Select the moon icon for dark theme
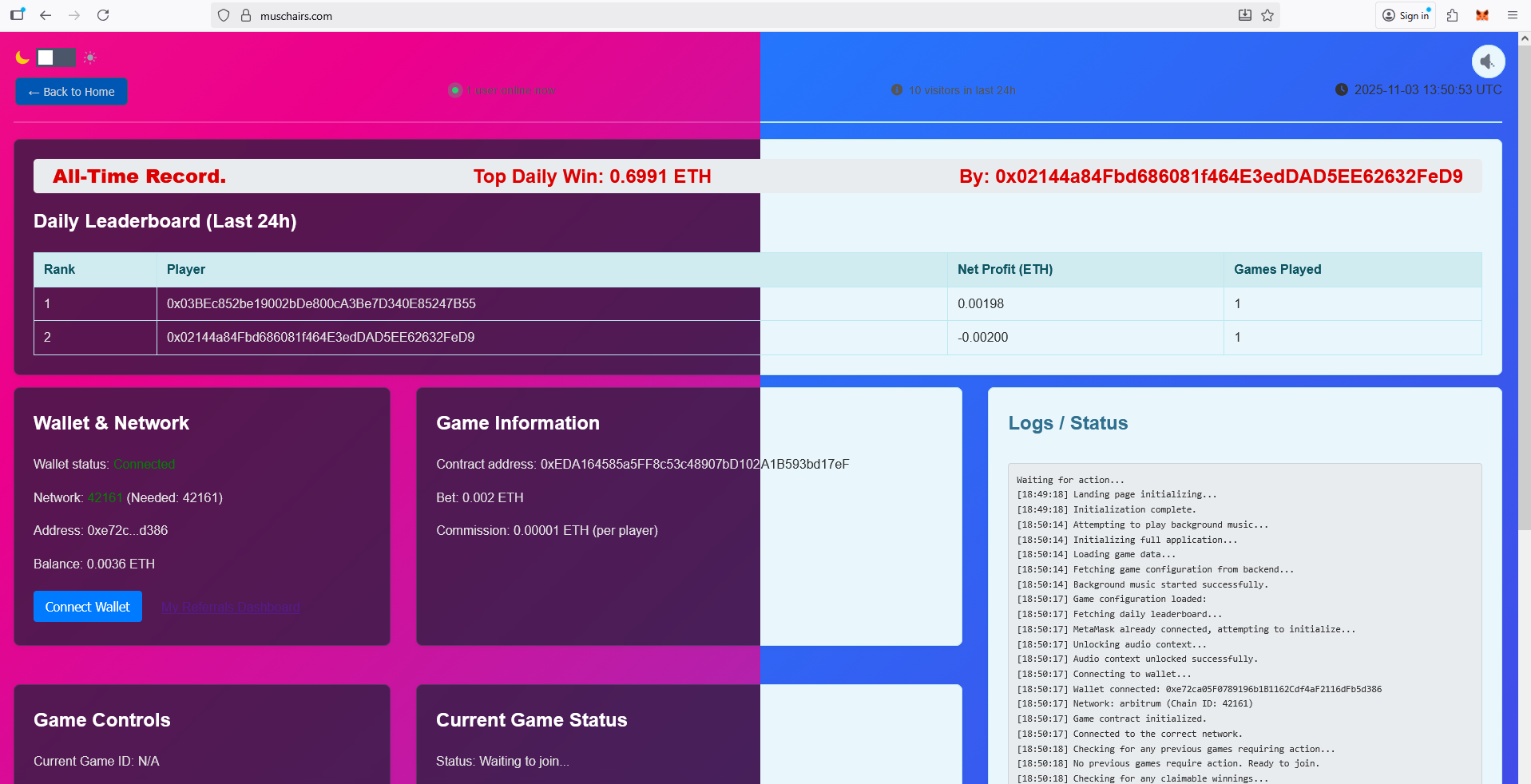This screenshot has height=784, width=1531. pyautogui.click(x=22, y=57)
